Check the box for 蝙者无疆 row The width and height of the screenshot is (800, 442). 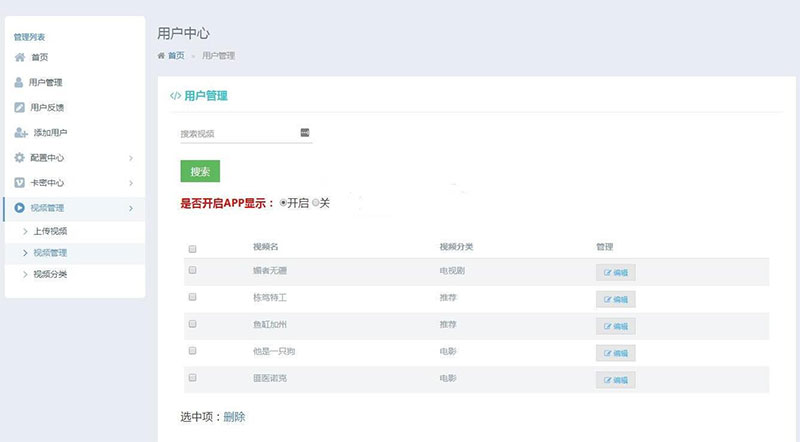tap(193, 270)
